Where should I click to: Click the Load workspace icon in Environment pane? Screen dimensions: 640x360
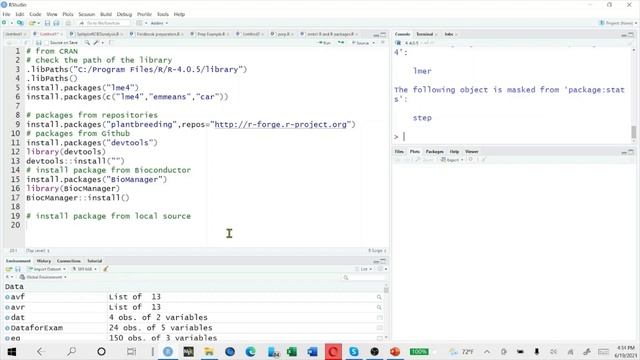click(x=9, y=269)
